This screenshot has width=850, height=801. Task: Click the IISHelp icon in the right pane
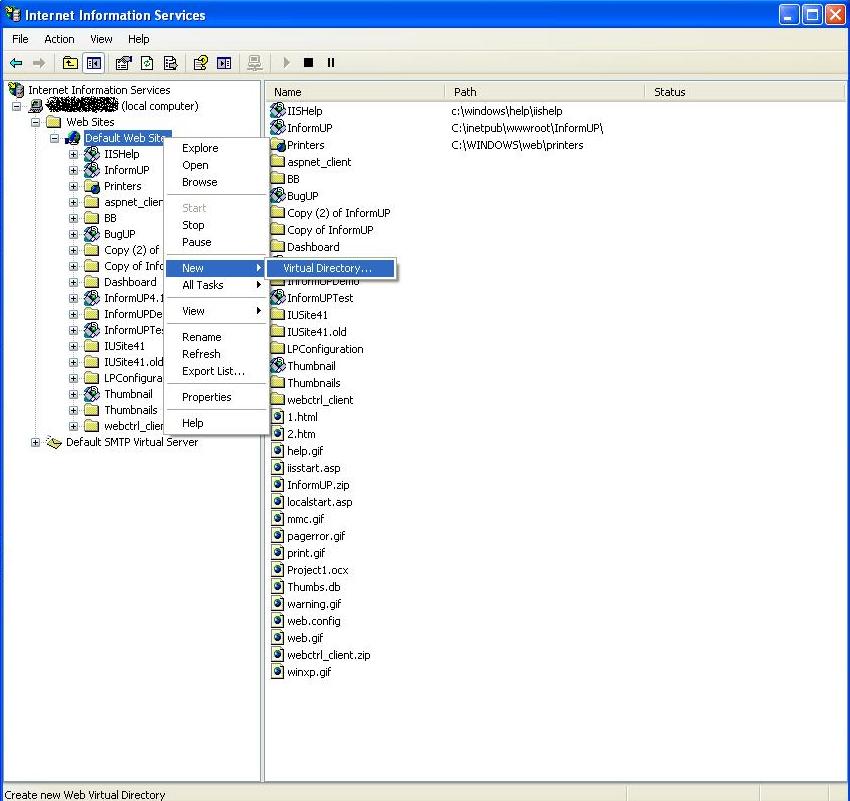point(278,111)
